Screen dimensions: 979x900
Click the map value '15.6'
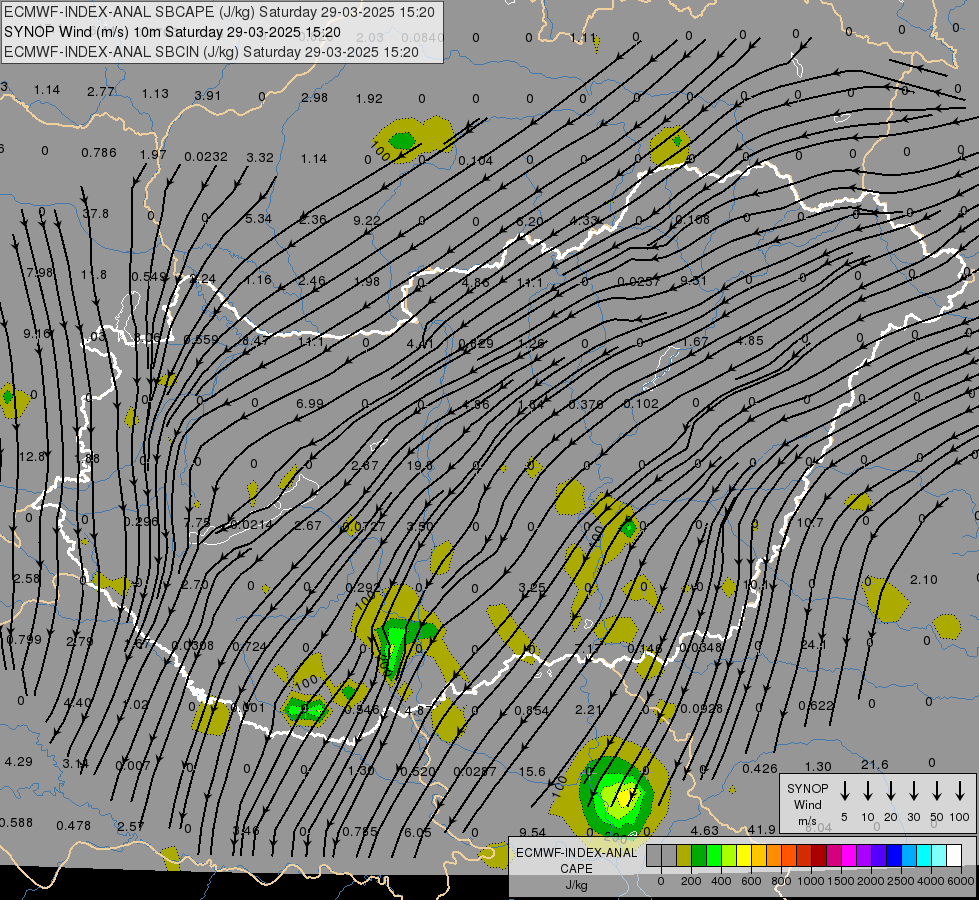(532, 772)
